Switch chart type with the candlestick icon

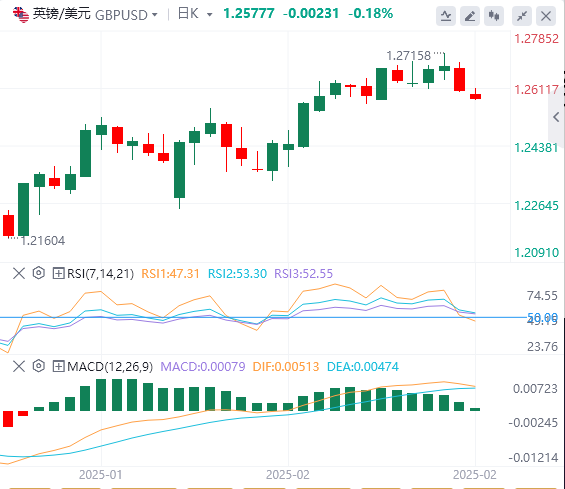point(494,16)
